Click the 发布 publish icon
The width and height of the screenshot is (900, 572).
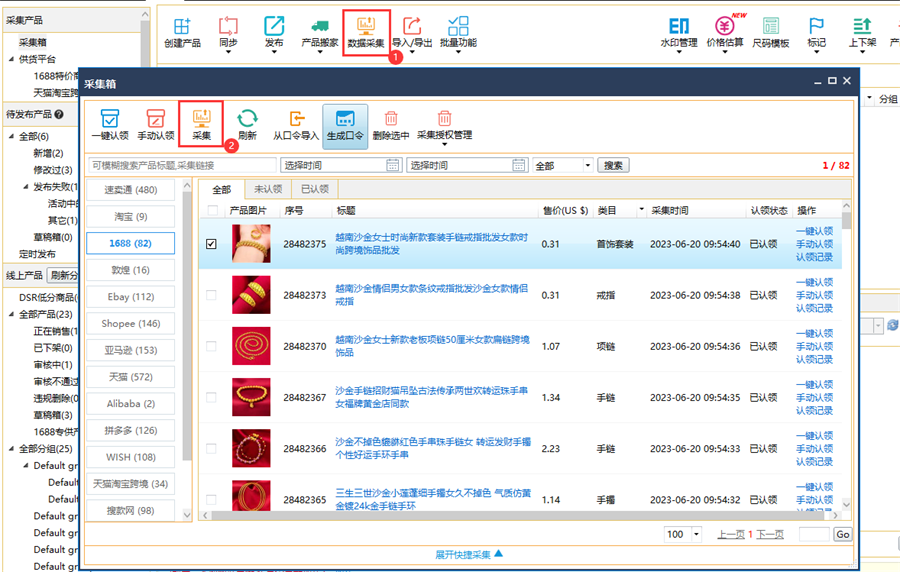[x=274, y=33]
